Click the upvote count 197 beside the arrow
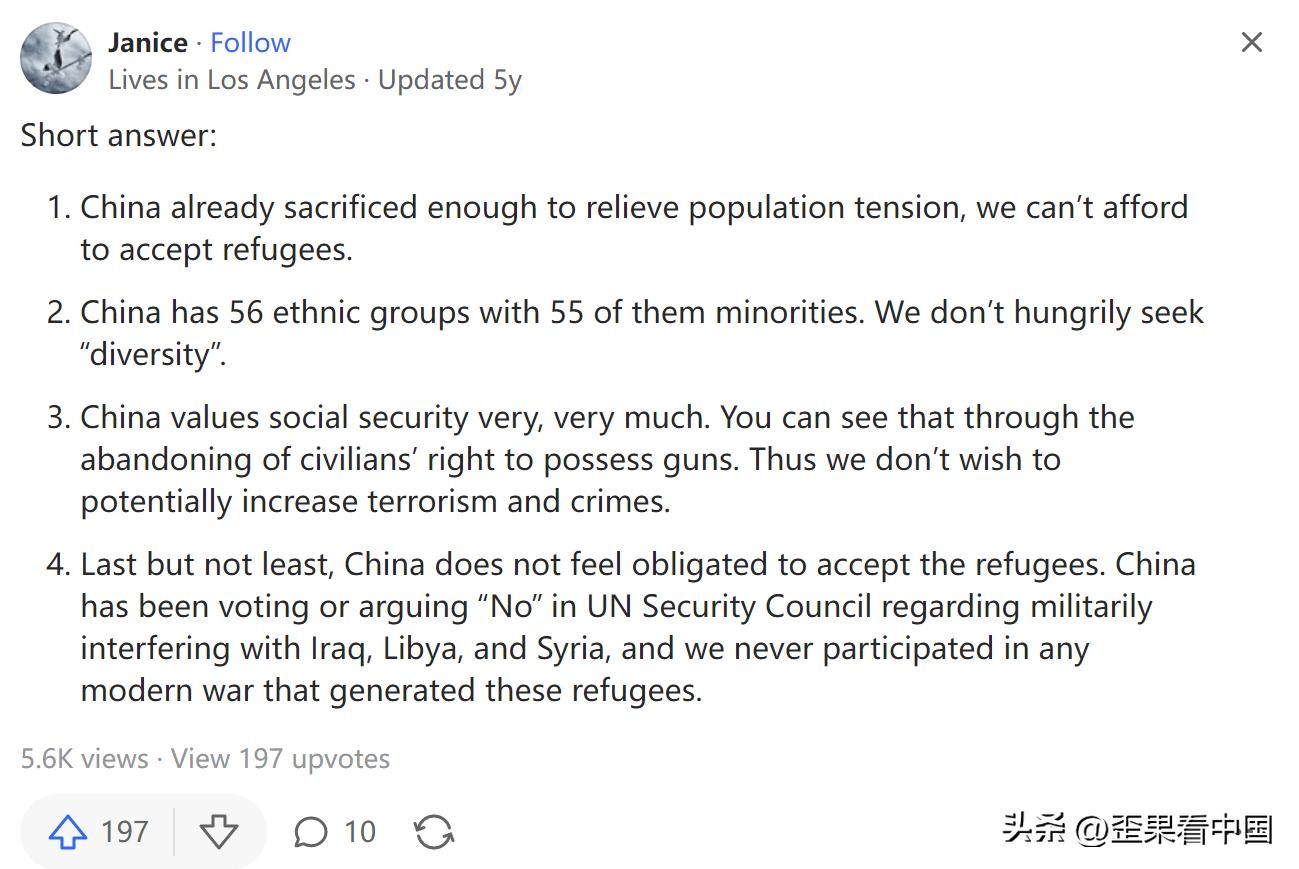Image resolution: width=1299 pixels, height=869 pixels. pos(125,831)
